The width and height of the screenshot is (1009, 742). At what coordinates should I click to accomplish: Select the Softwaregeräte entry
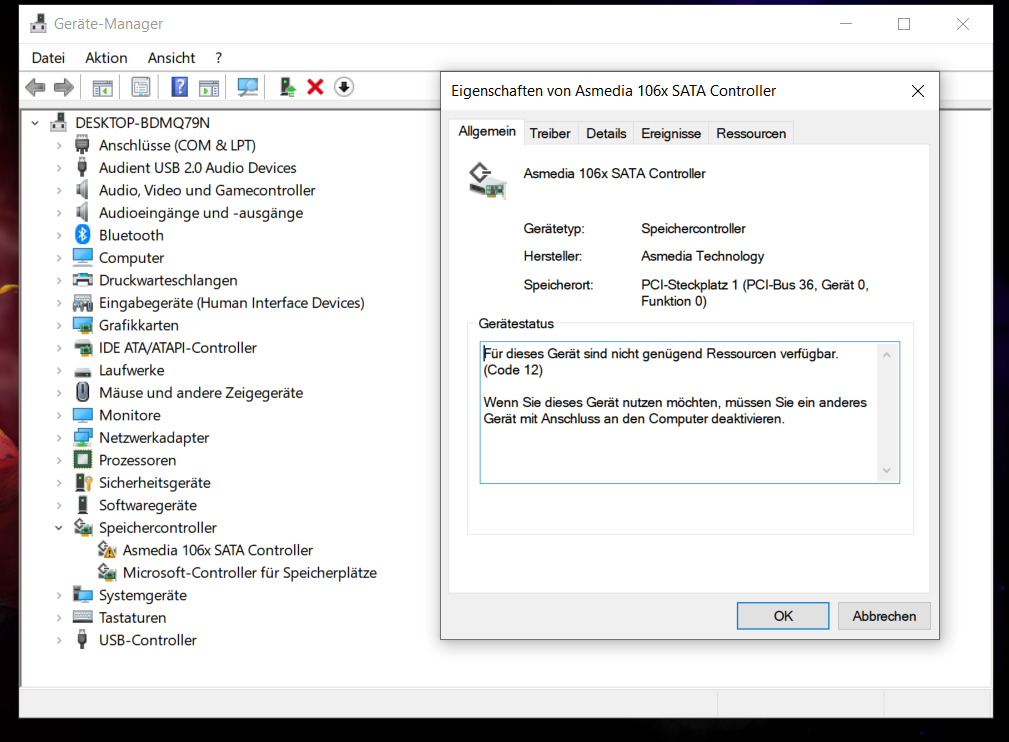click(148, 505)
